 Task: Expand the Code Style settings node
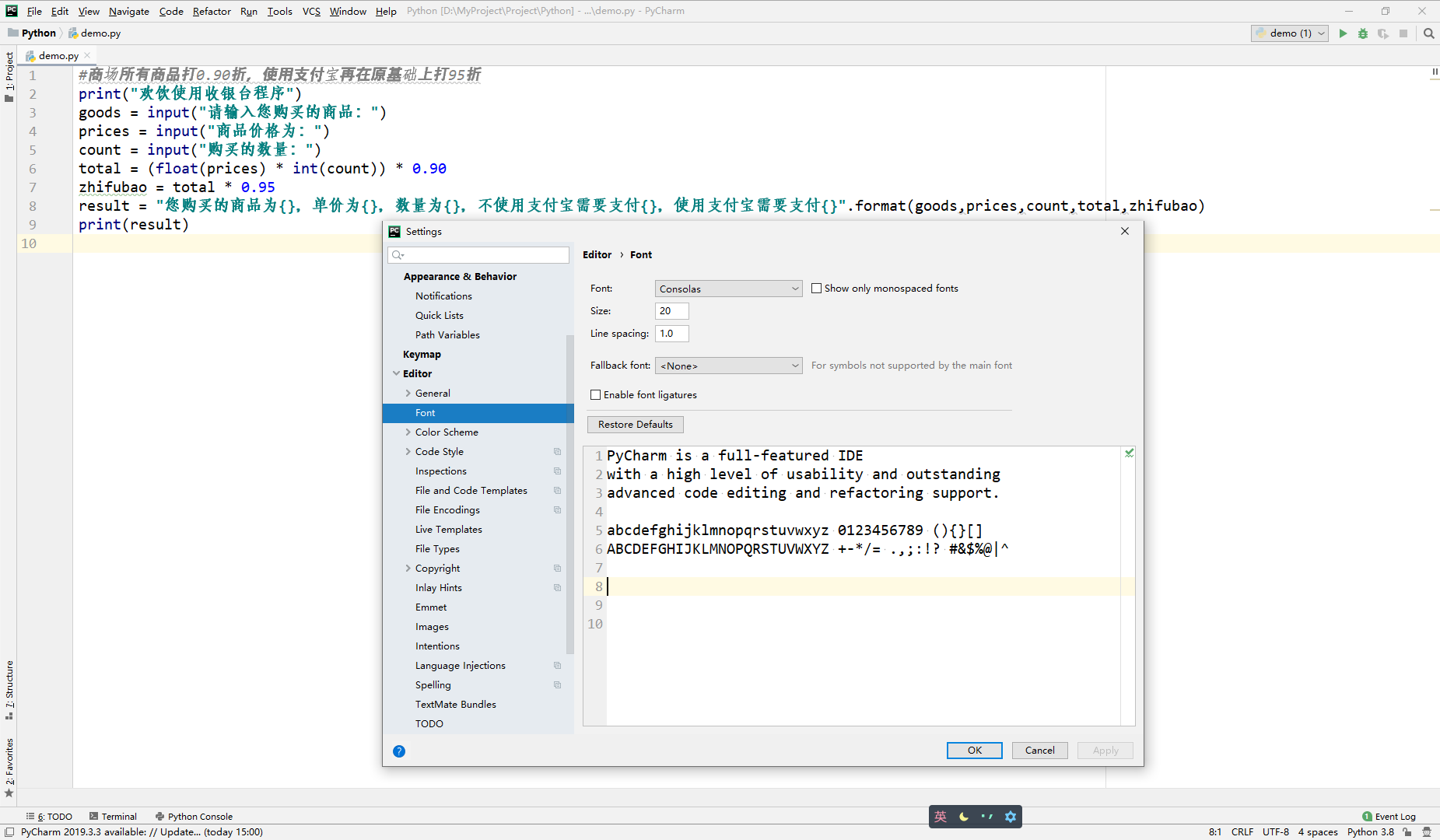408,452
